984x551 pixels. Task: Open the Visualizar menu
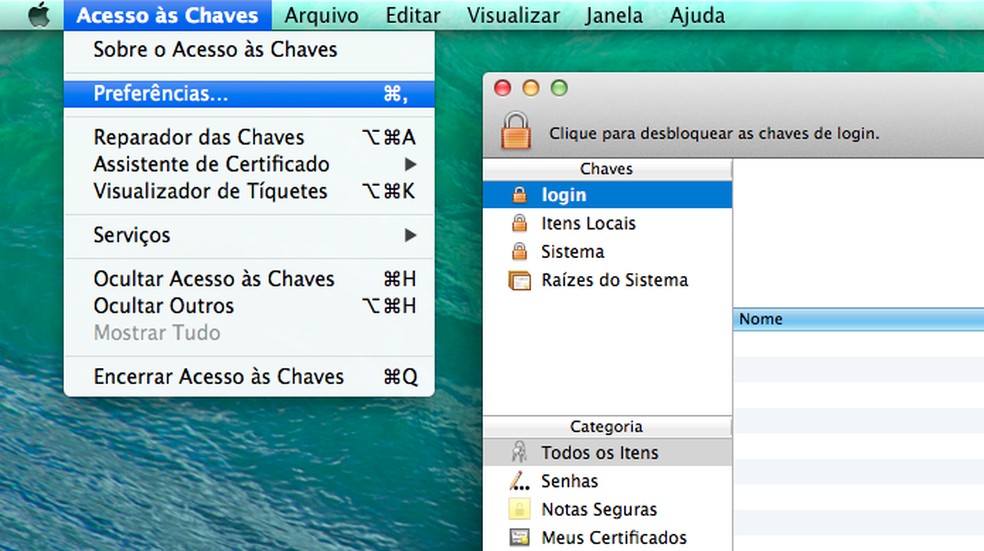(513, 15)
